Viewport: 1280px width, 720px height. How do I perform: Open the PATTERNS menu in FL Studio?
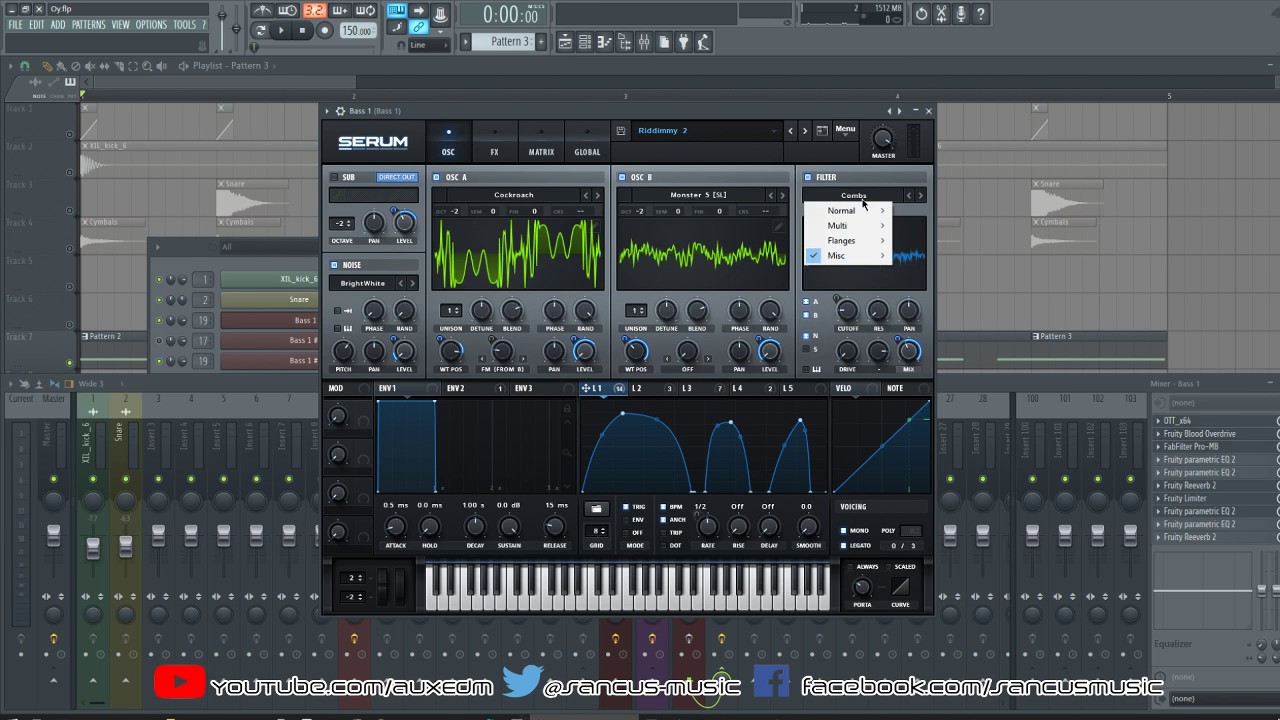(88, 25)
